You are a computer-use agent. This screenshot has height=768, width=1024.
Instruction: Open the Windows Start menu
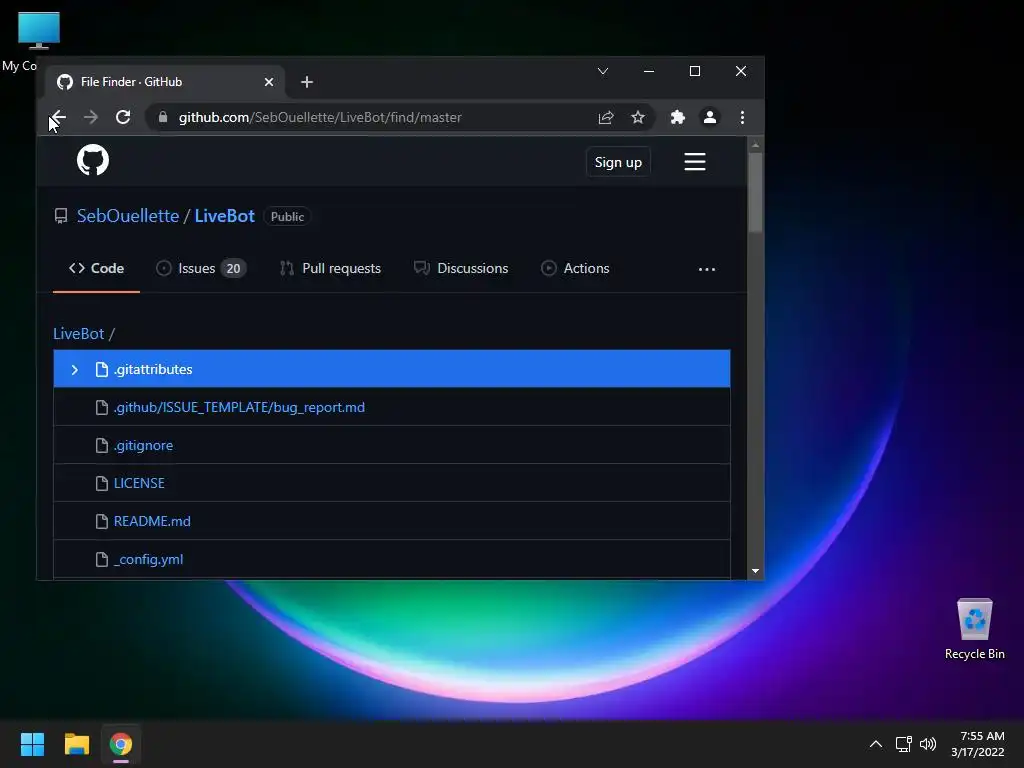click(x=32, y=744)
